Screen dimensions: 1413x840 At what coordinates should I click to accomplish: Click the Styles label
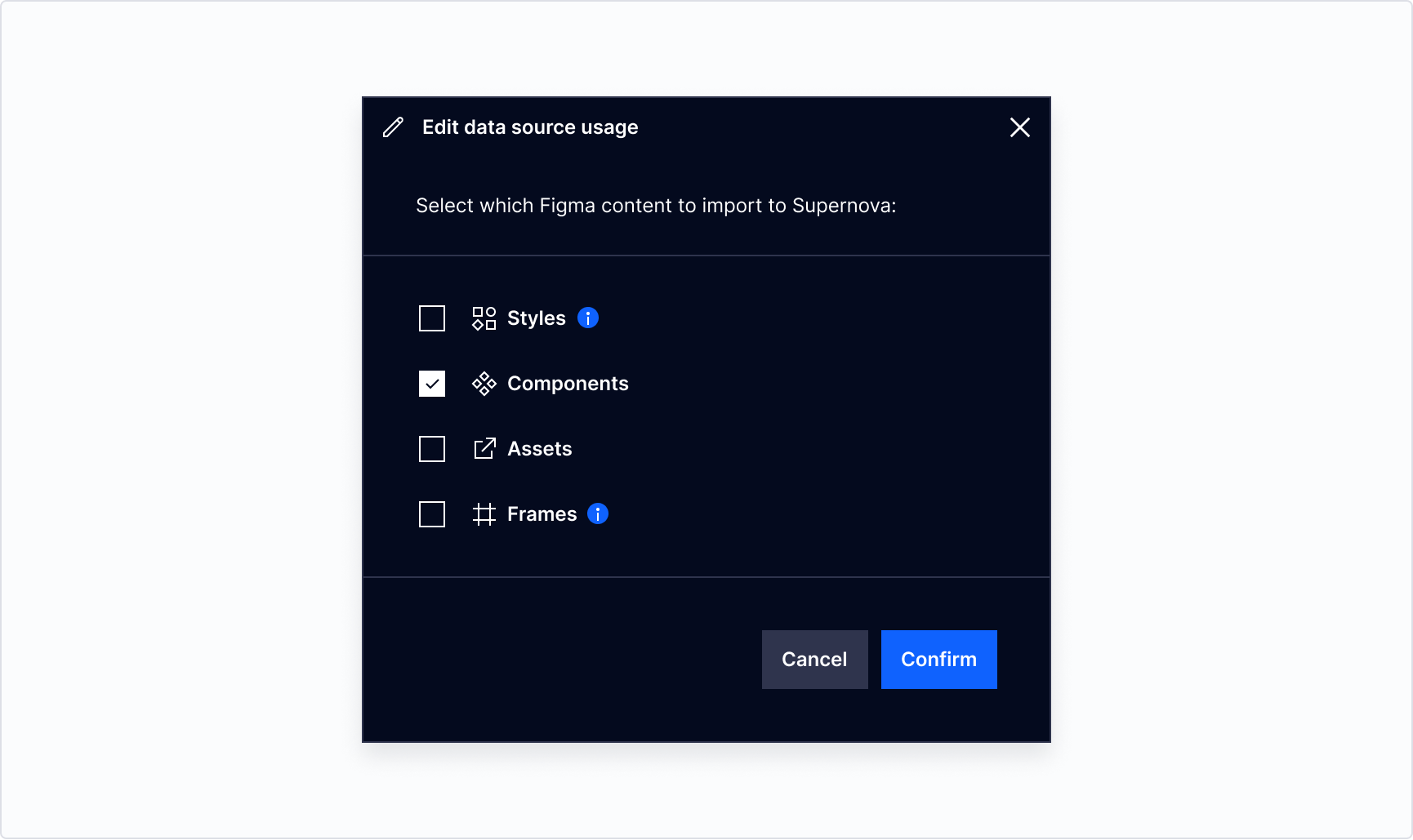click(537, 318)
